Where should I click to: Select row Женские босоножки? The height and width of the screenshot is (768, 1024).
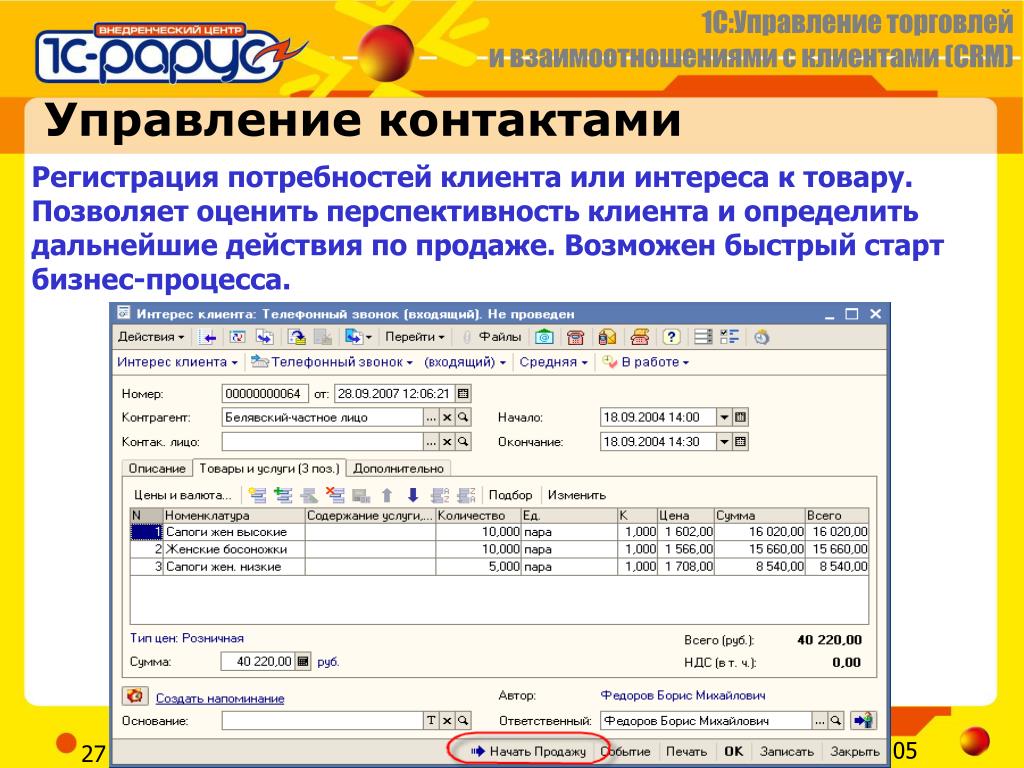(500, 549)
